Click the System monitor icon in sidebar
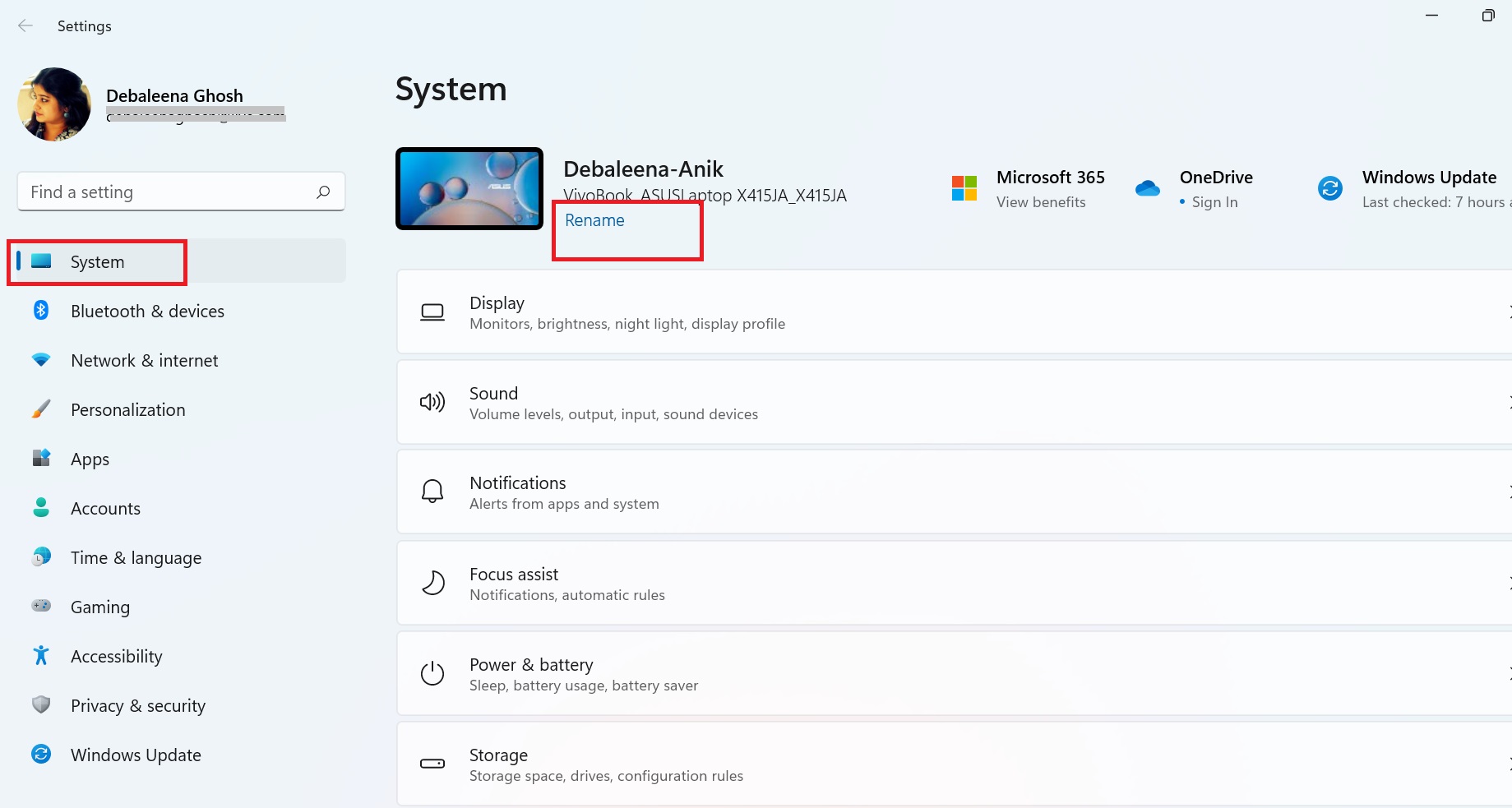This screenshot has height=808, width=1512. pyautogui.click(x=41, y=261)
